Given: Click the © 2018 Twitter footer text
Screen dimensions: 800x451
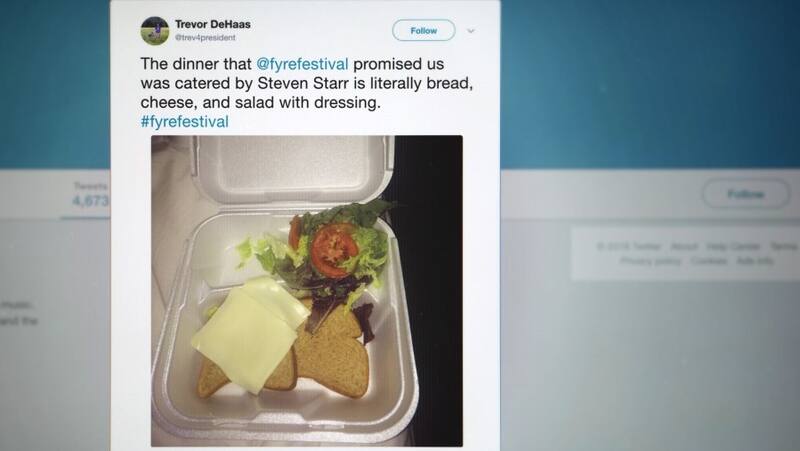Looking at the screenshot, I should pos(629,246).
